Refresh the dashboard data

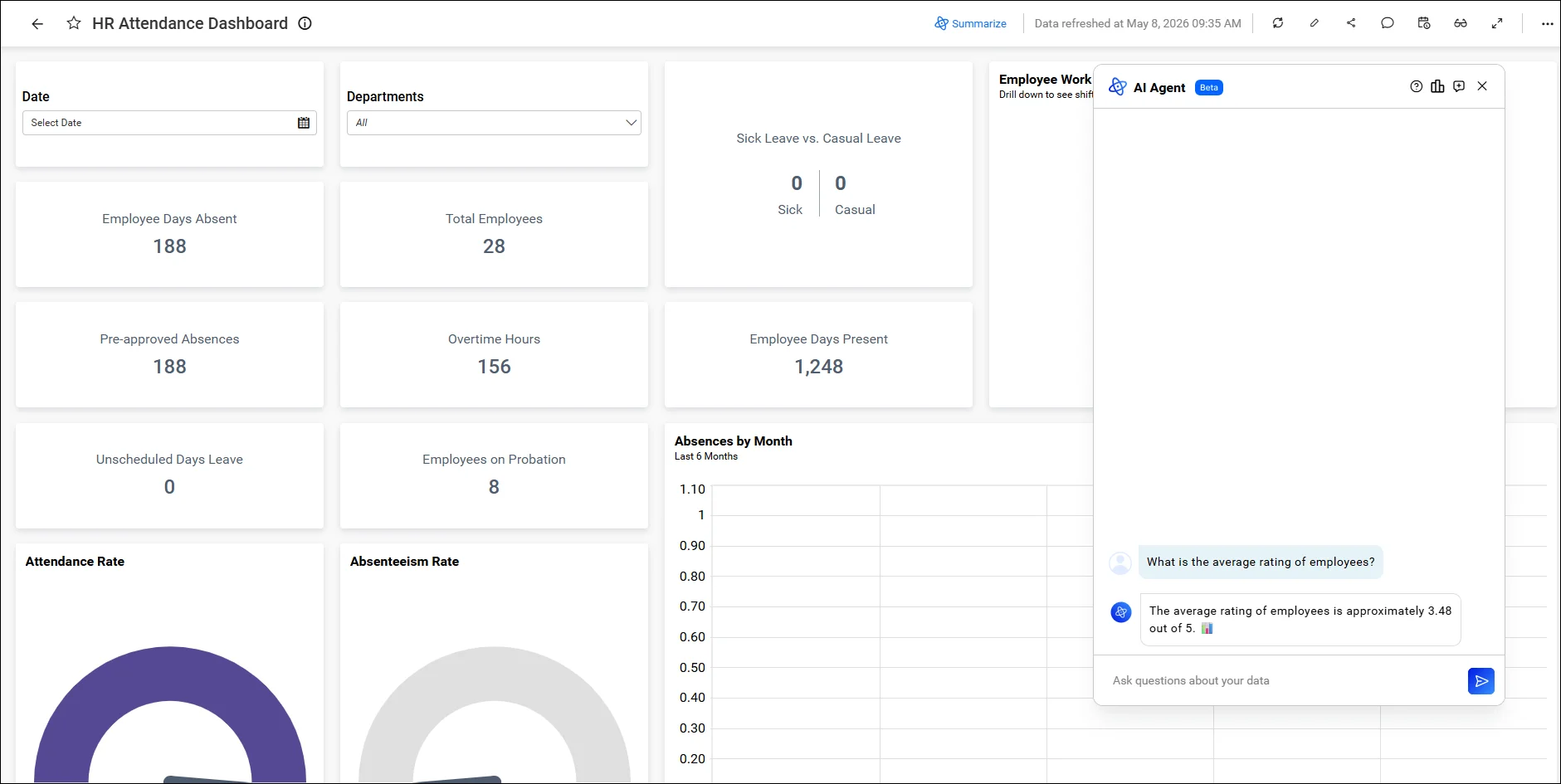point(1278,23)
